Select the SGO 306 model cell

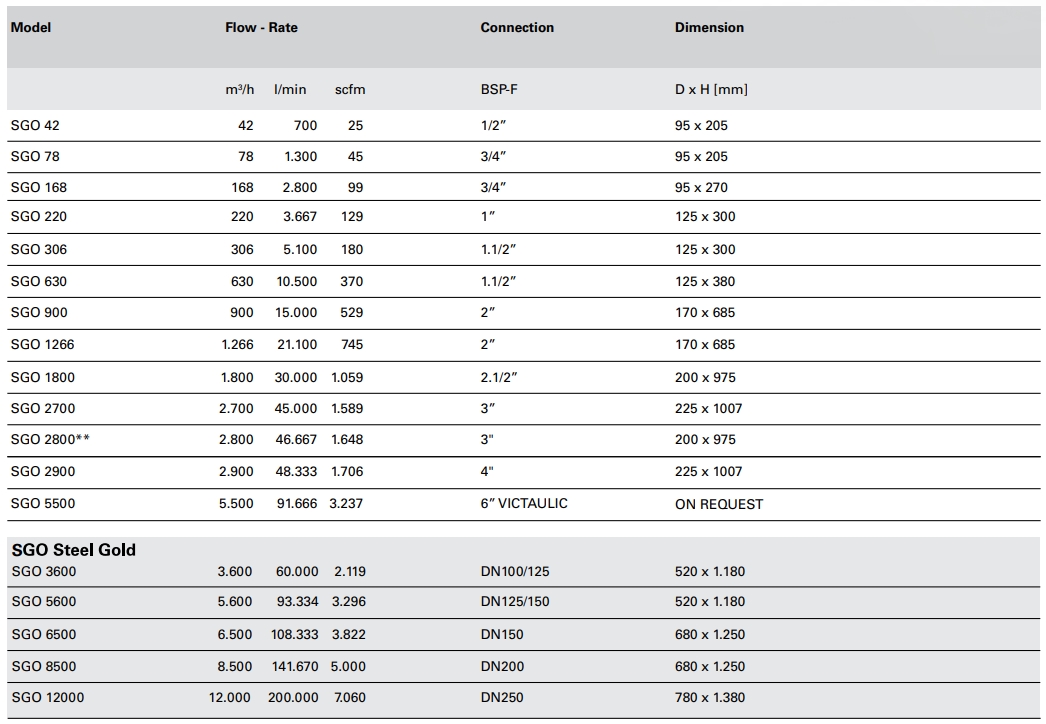point(39,250)
